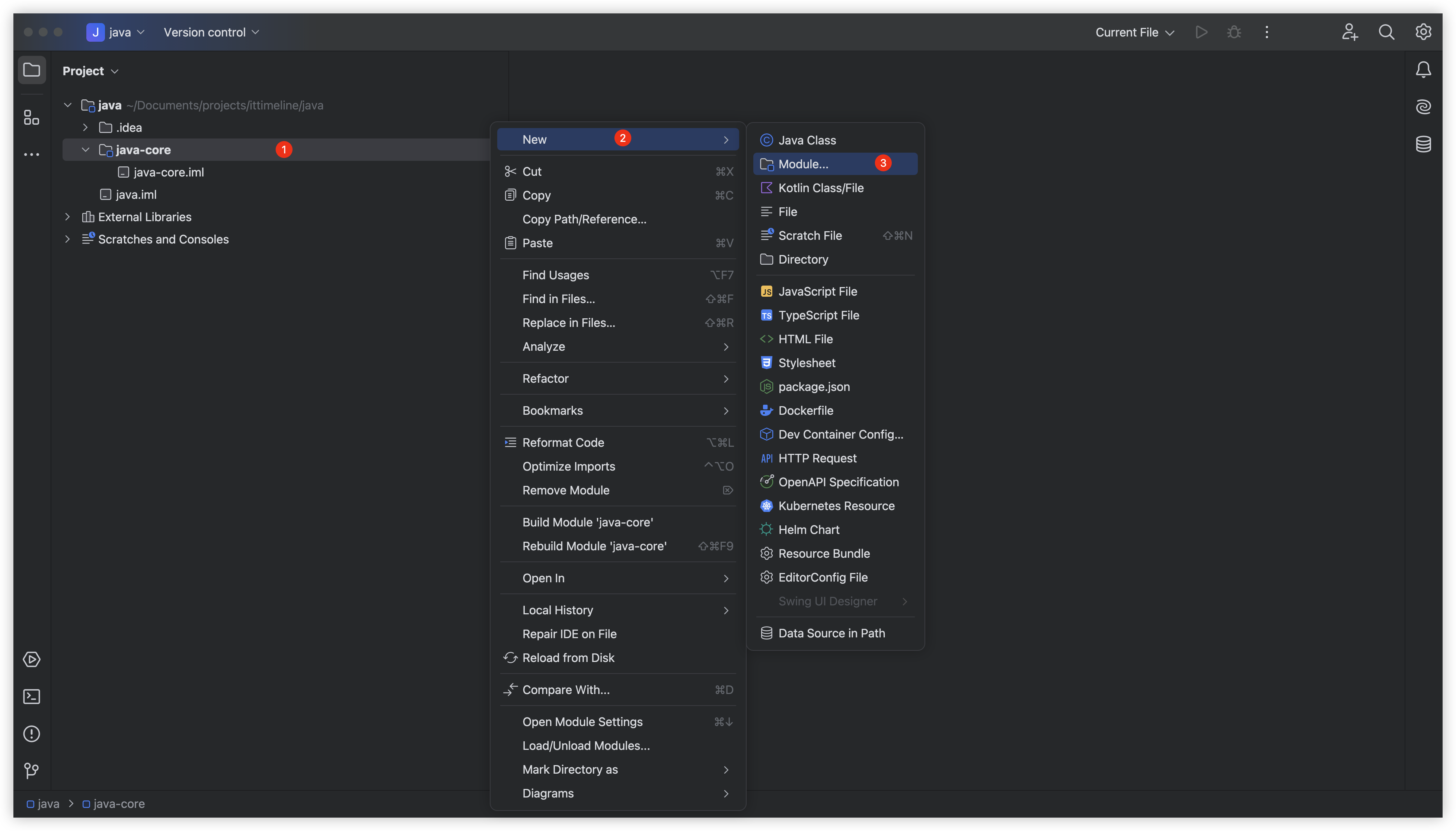This screenshot has width=1456, height=831.
Task: Click Open Module Settings menu entry
Action: click(582, 722)
